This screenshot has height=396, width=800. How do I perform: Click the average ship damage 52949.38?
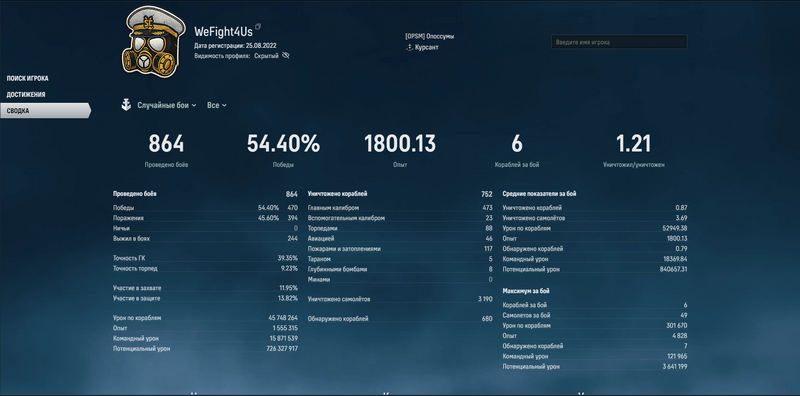pyautogui.click(x=674, y=228)
